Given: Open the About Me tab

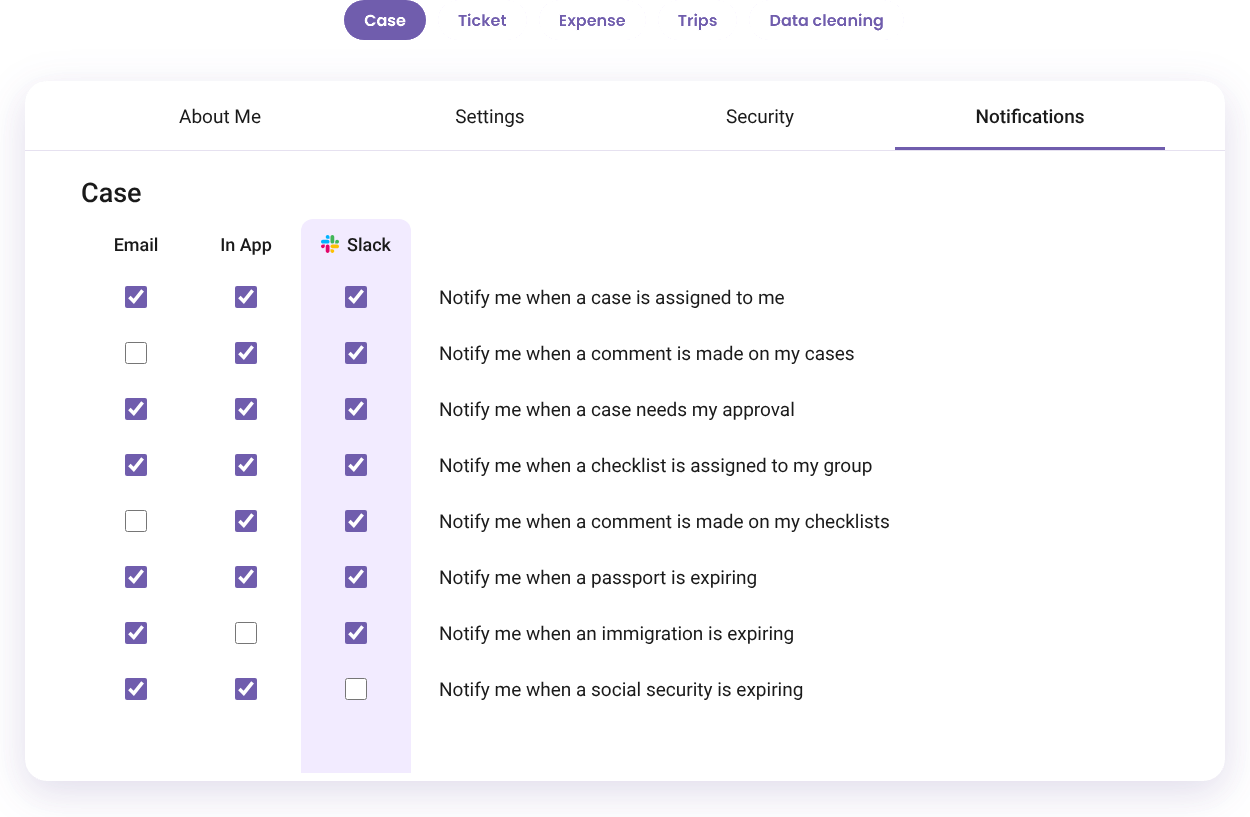Looking at the screenshot, I should click(220, 117).
